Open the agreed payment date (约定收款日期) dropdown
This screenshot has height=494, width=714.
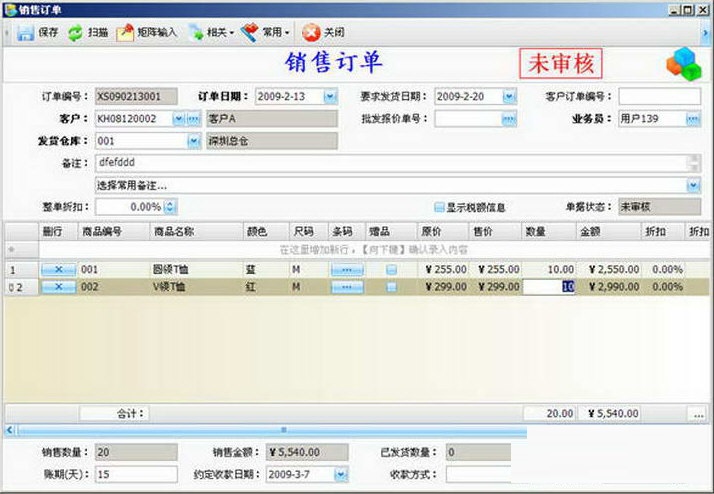pos(342,474)
